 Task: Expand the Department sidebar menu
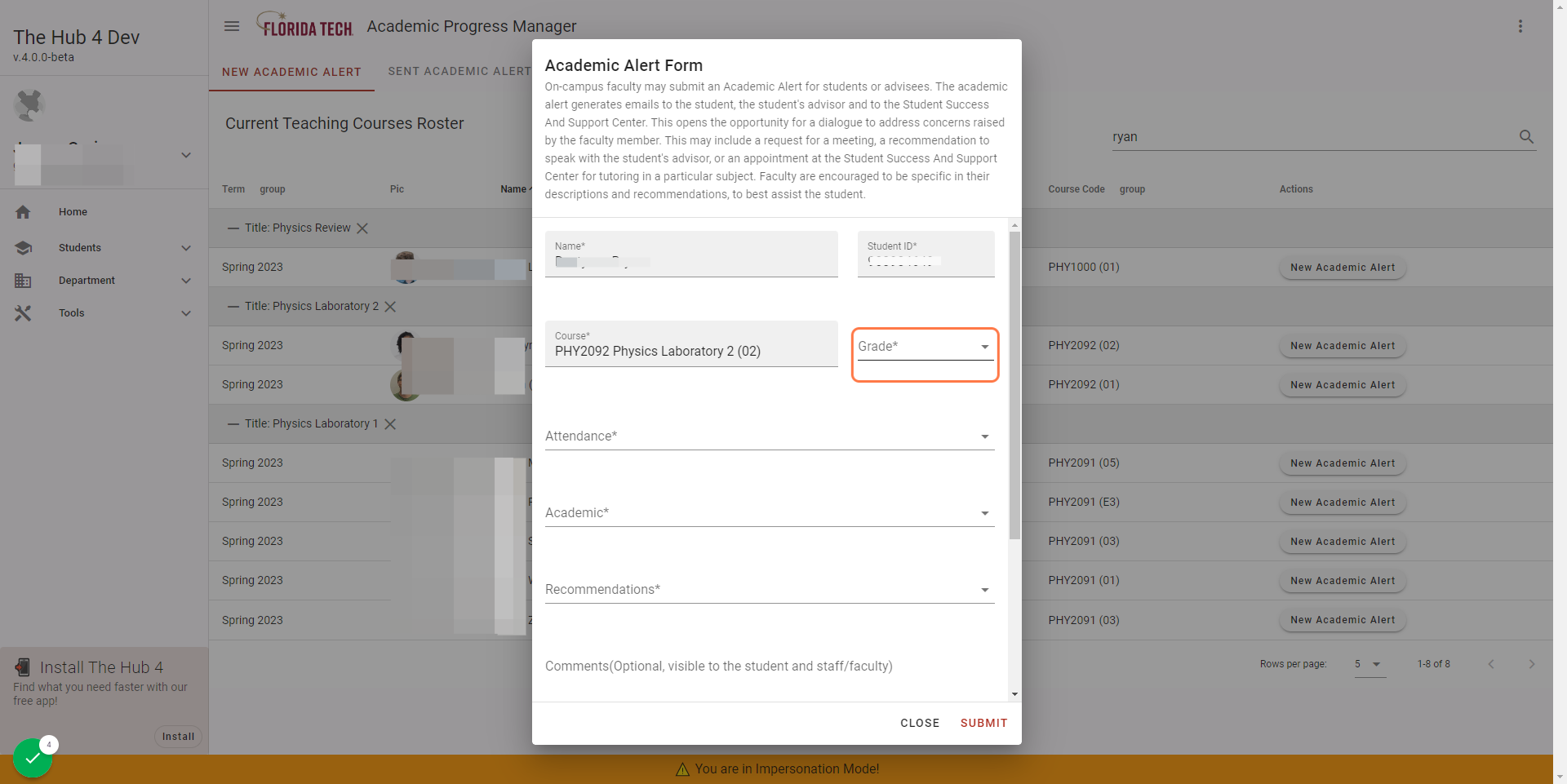click(186, 281)
